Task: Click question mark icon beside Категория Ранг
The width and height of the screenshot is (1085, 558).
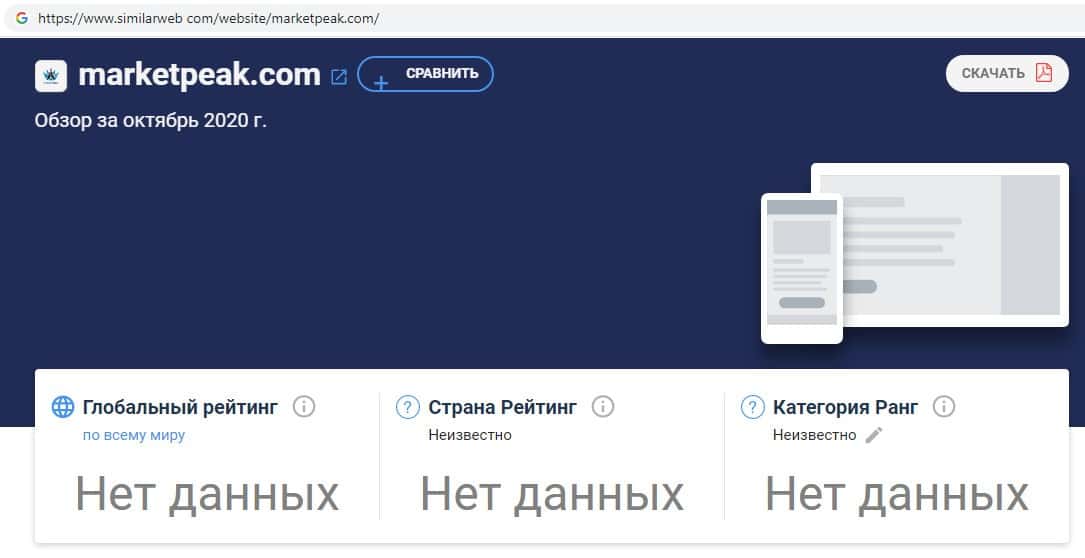Action: point(752,407)
